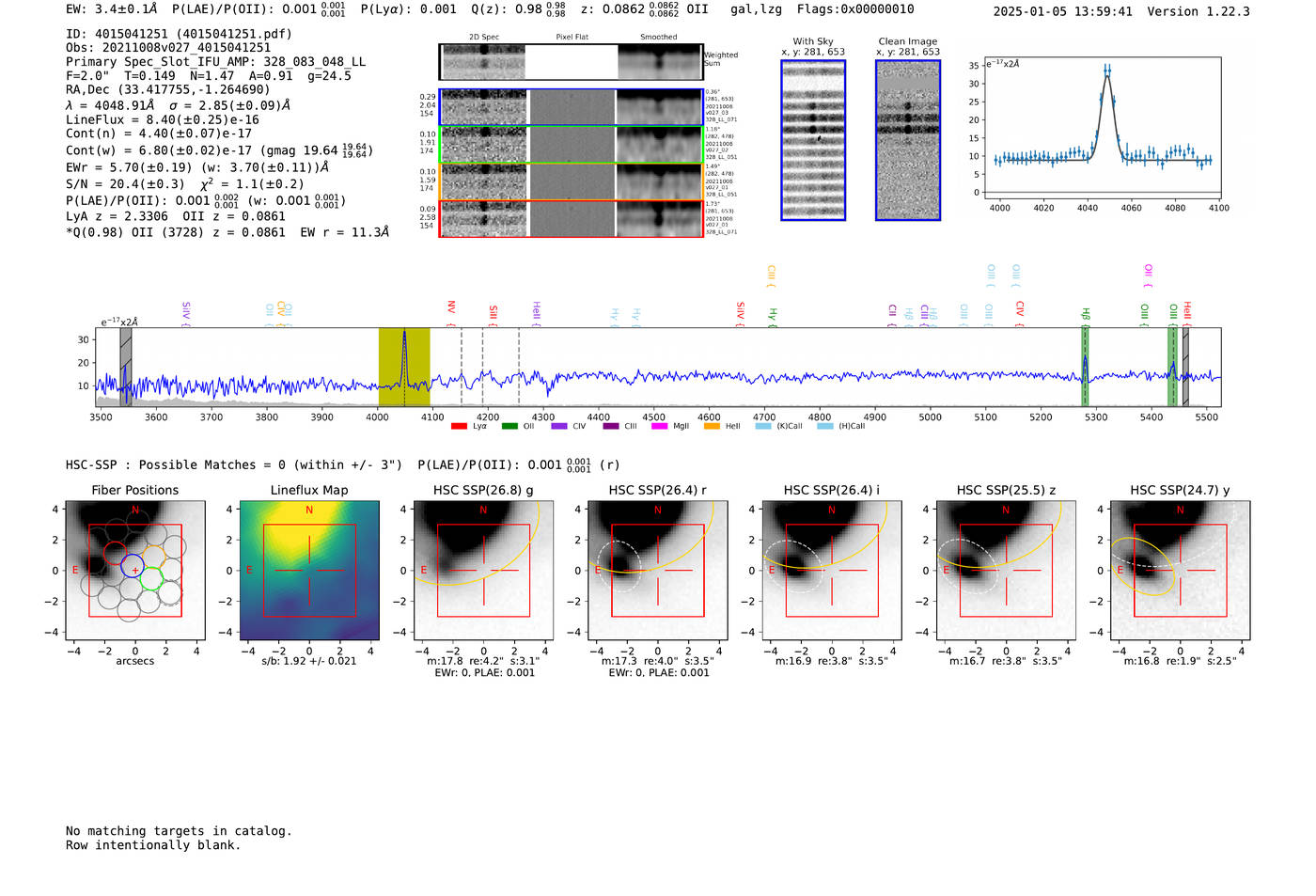Click the gray hatched band near 3550

(x=126, y=367)
